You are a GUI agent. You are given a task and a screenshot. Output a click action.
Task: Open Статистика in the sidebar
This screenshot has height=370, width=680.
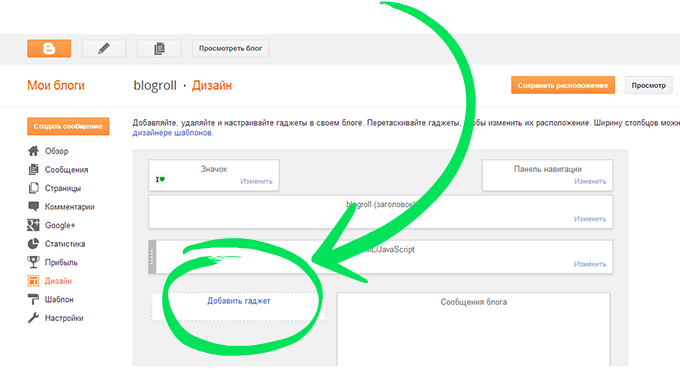[x=65, y=244]
